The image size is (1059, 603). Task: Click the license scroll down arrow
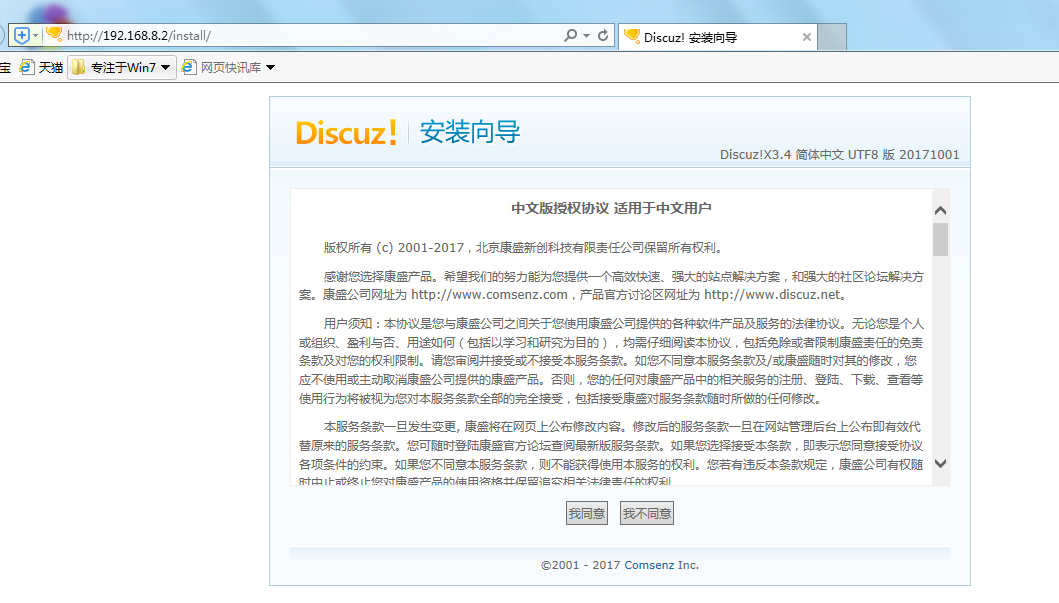tap(940, 463)
